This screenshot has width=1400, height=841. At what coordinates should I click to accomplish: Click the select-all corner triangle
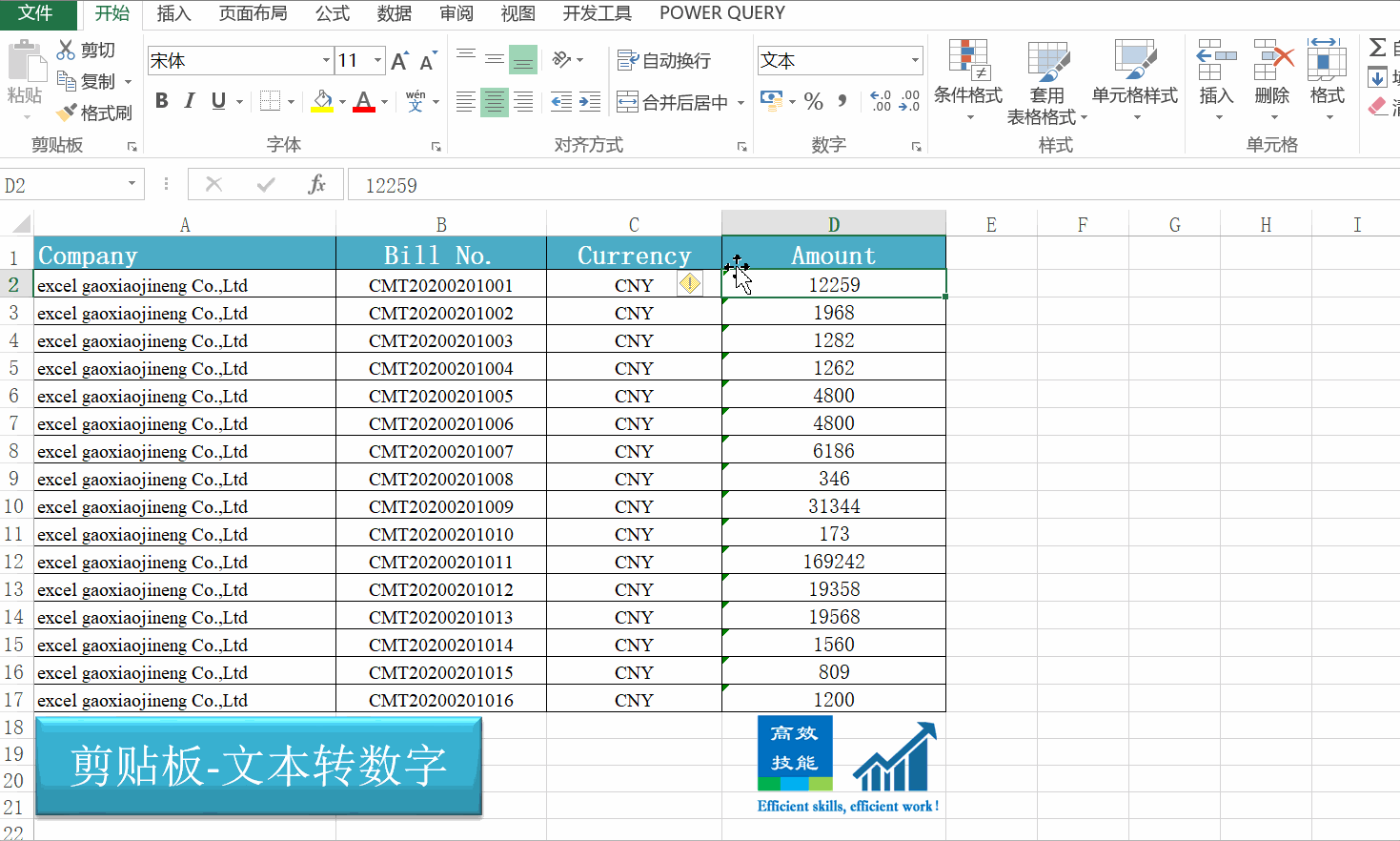pos(21,225)
